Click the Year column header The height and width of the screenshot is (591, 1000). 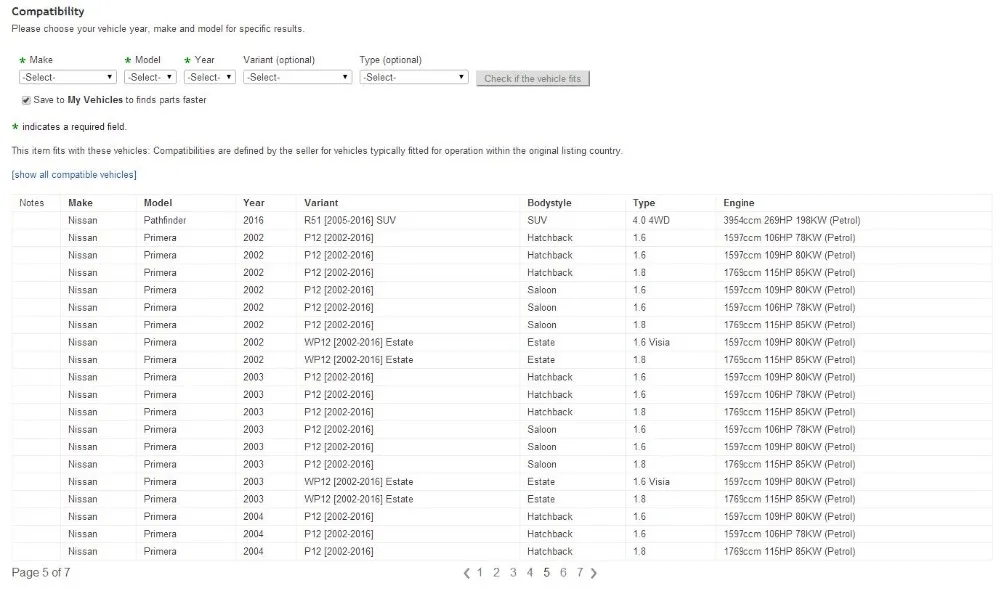[254, 203]
